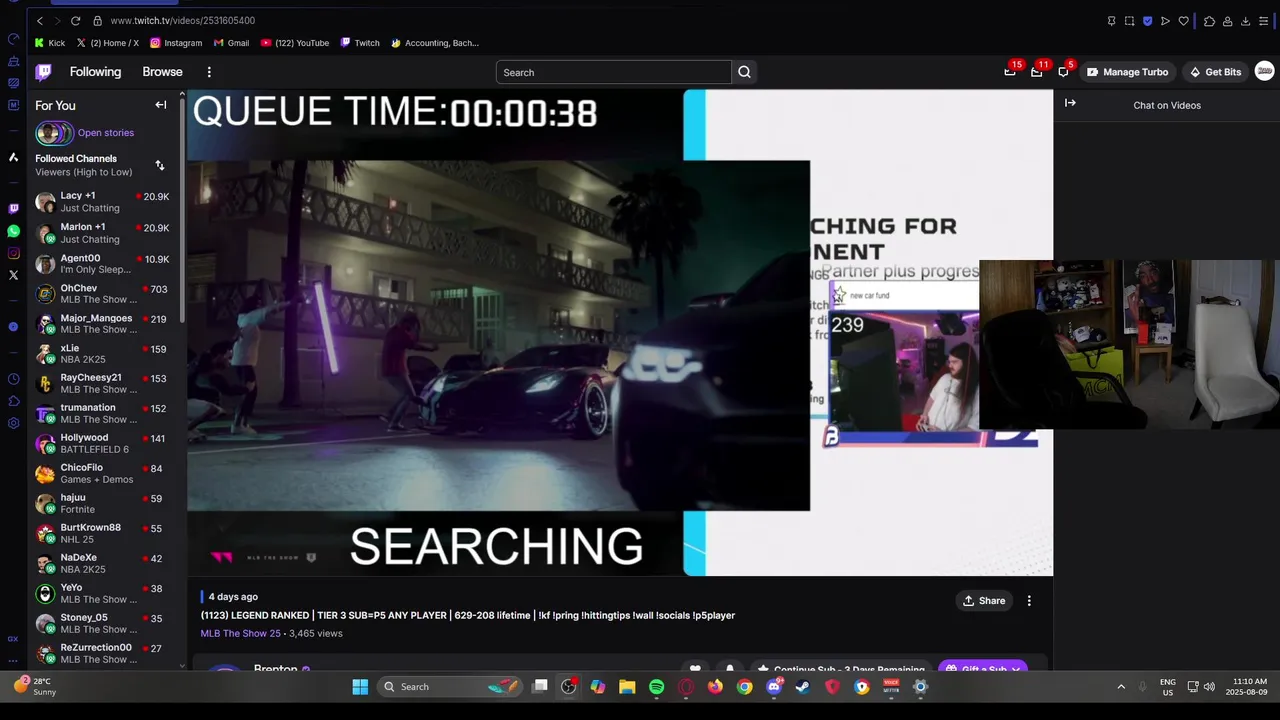Open Agent00 channel in sidebar
The height and width of the screenshot is (720, 1280).
103,264
